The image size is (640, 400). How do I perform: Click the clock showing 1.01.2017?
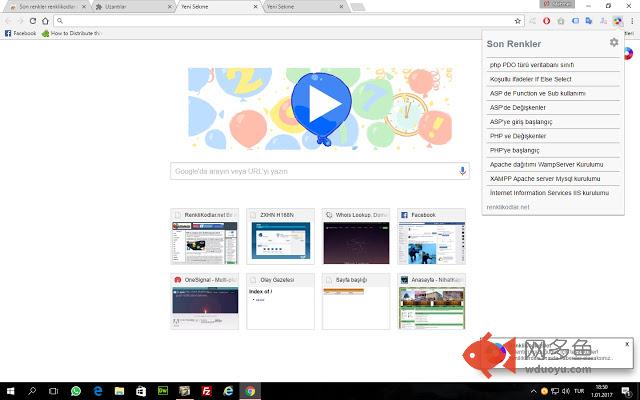click(x=602, y=391)
